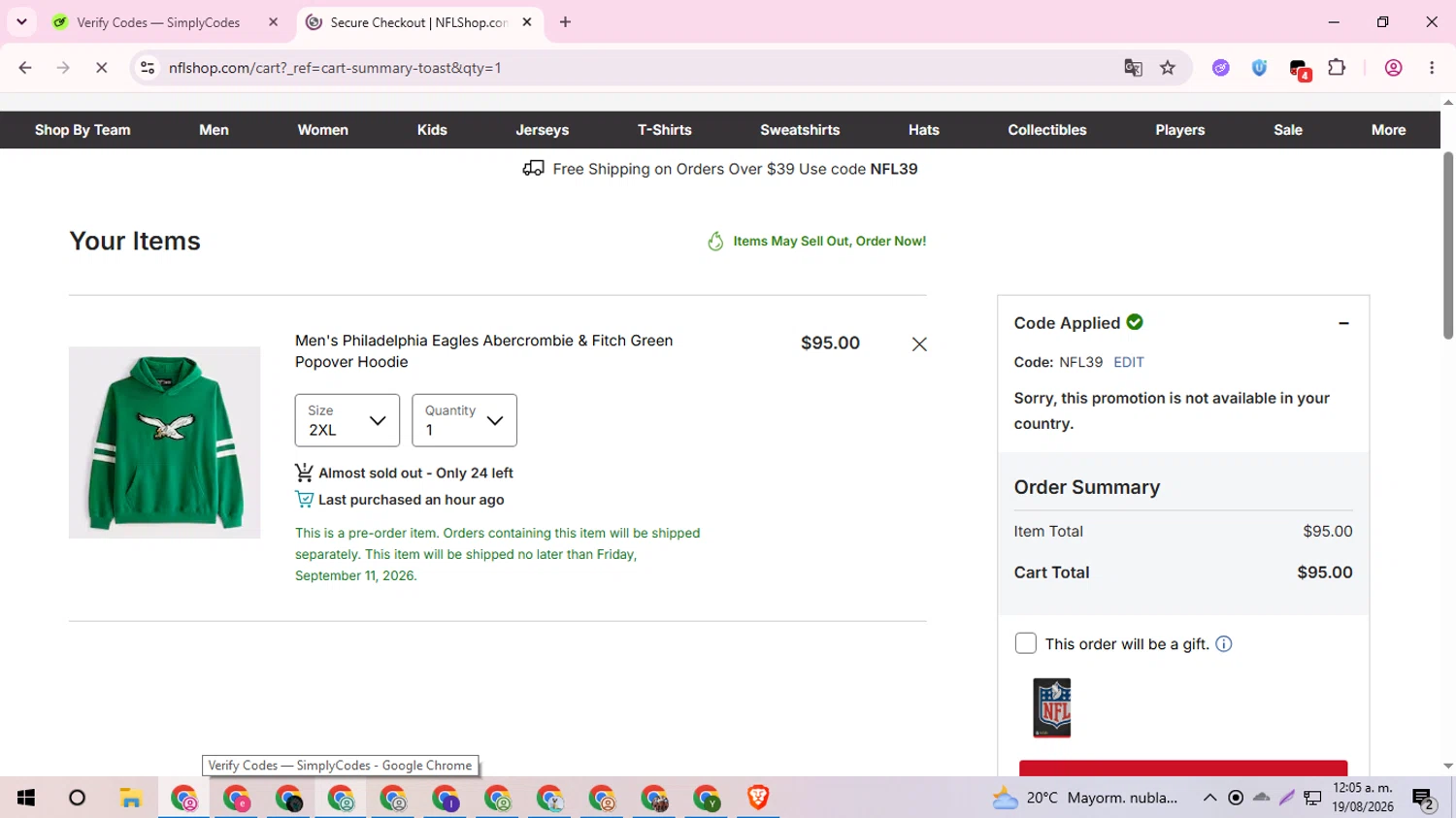Open the Jerseys menu
The image size is (1456, 818).
tap(543, 130)
